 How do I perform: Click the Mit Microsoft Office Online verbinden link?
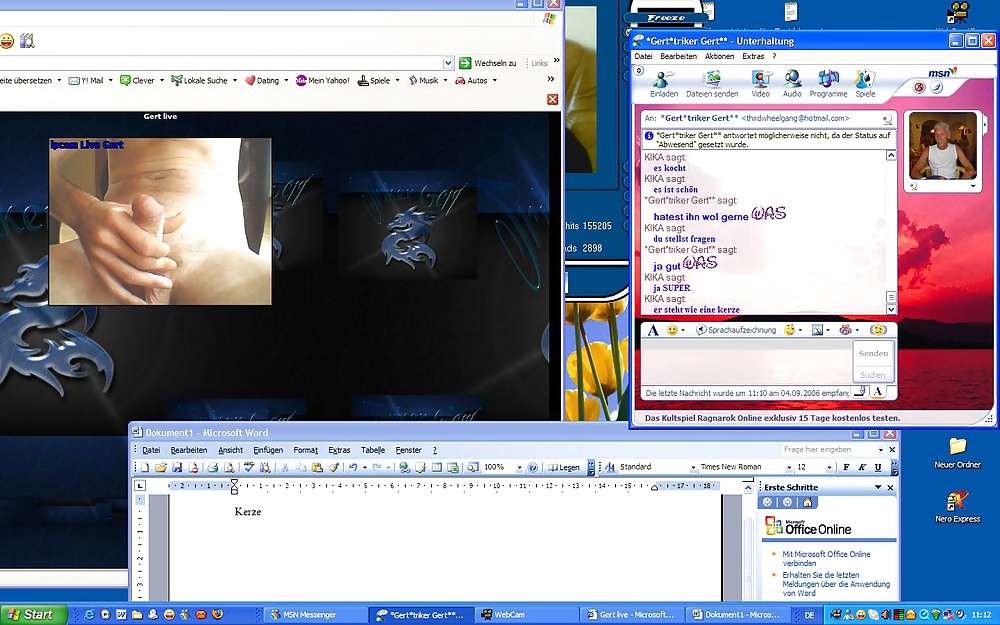click(x=826, y=558)
